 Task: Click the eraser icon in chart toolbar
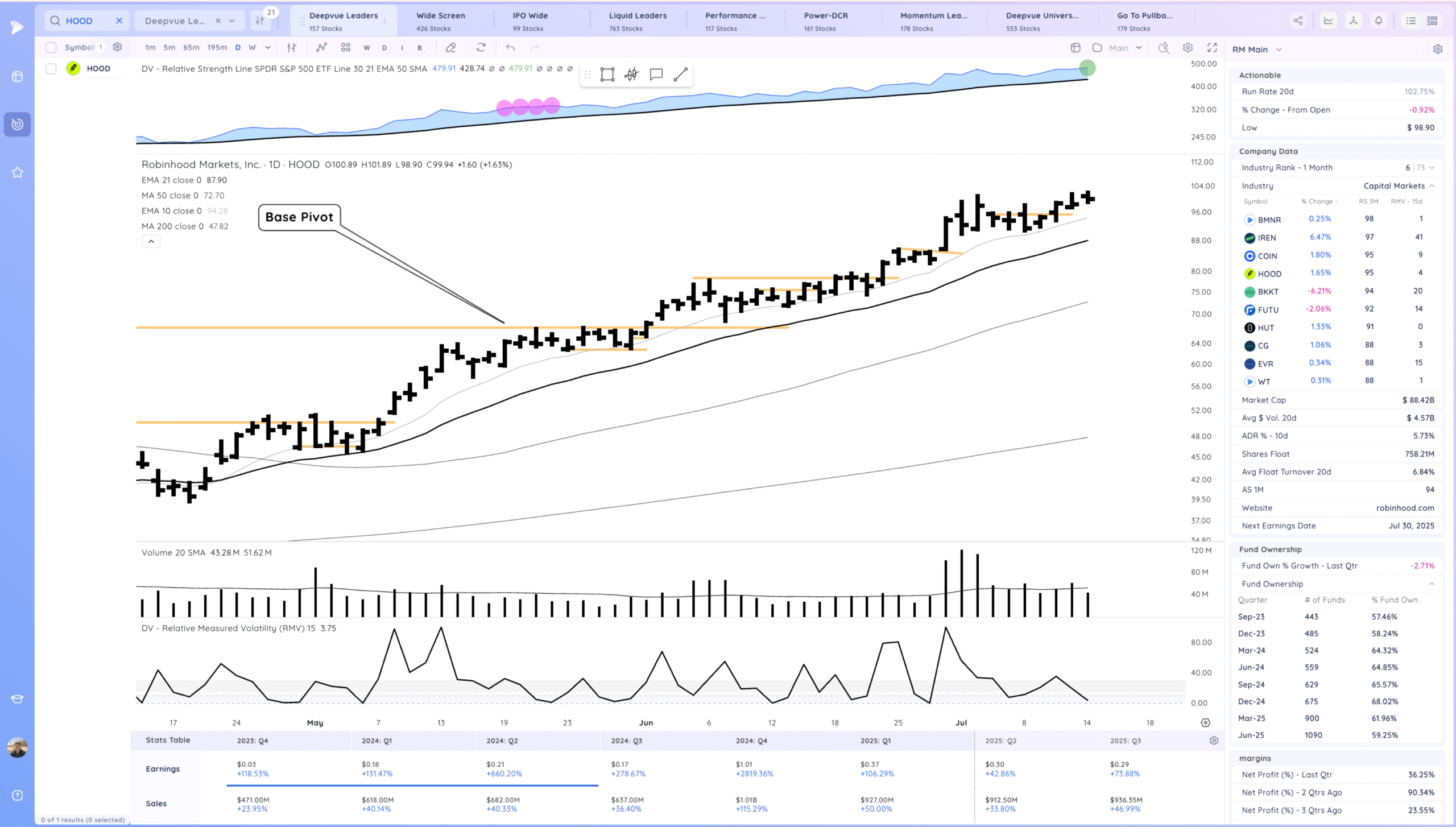pos(450,48)
